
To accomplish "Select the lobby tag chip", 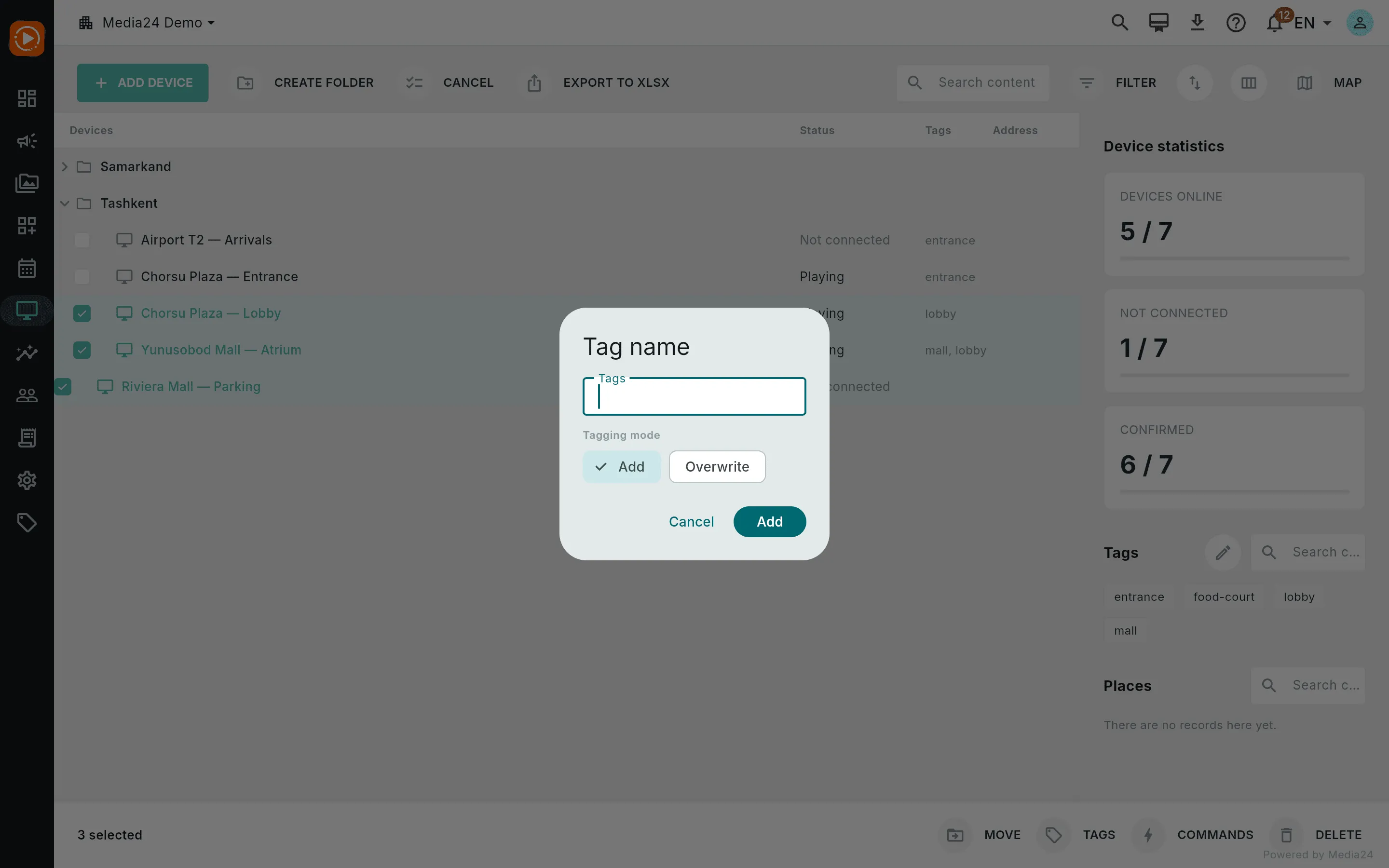I will tap(1299, 597).
